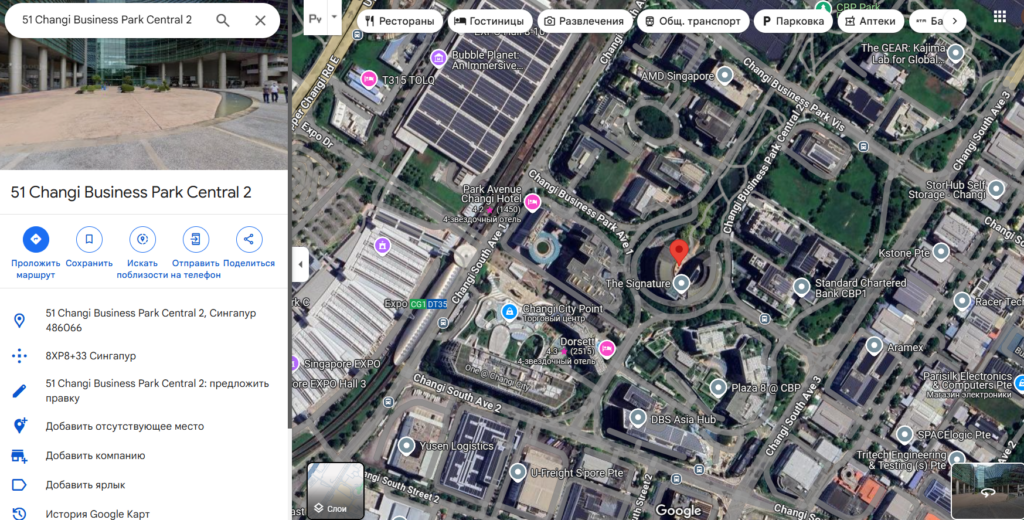The height and width of the screenshot is (520, 1024).
Task: Select the Парковка category chip
Action: 792,21
